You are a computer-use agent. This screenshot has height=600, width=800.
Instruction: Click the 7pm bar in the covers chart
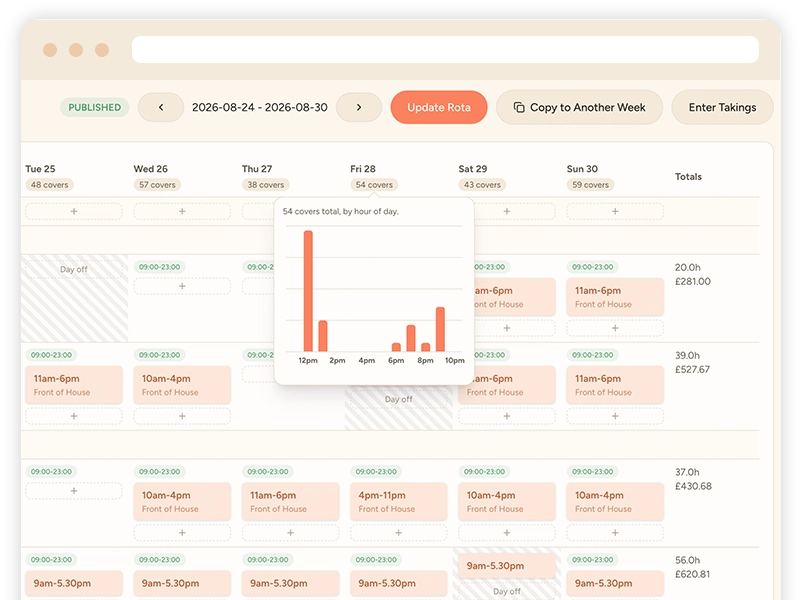(411, 338)
